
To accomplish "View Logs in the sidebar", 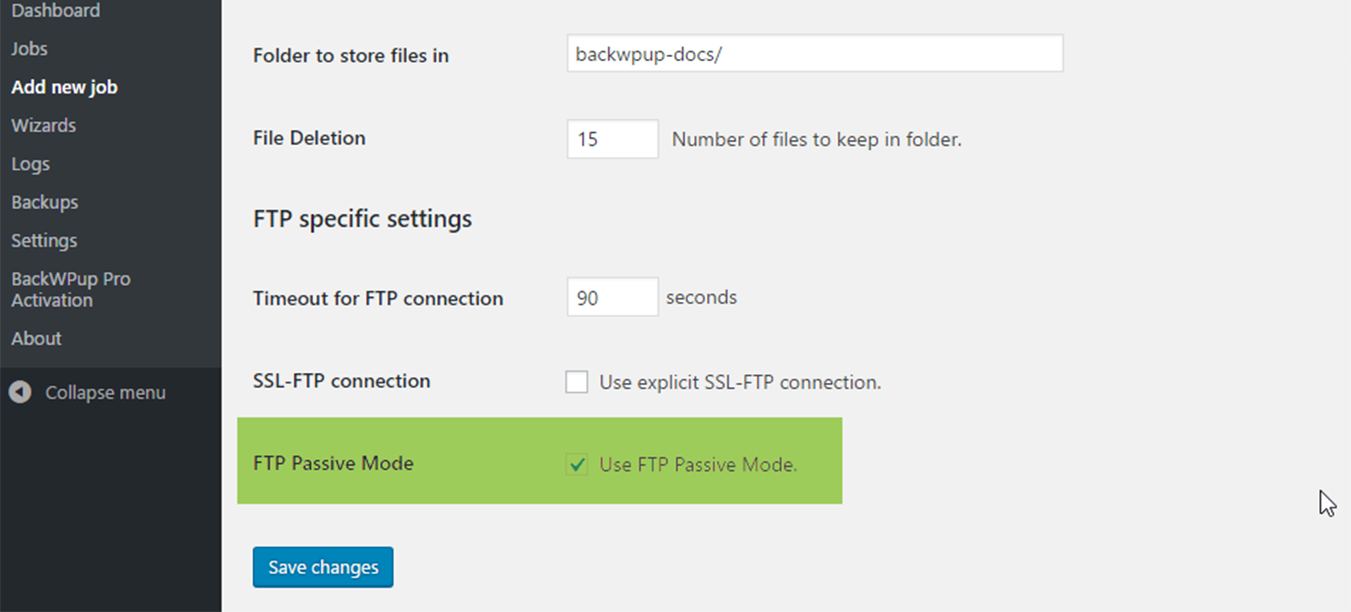I will [x=31, y=164].
